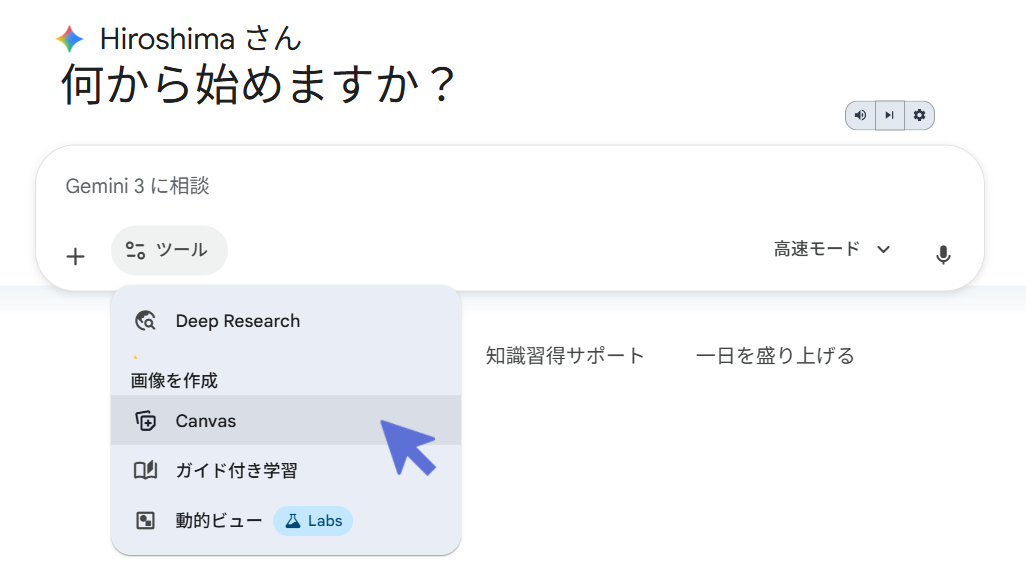Viewport: 1026px width, 585px height.
Task: Open settings via the gear icon
Action: [x=919, y=115]
